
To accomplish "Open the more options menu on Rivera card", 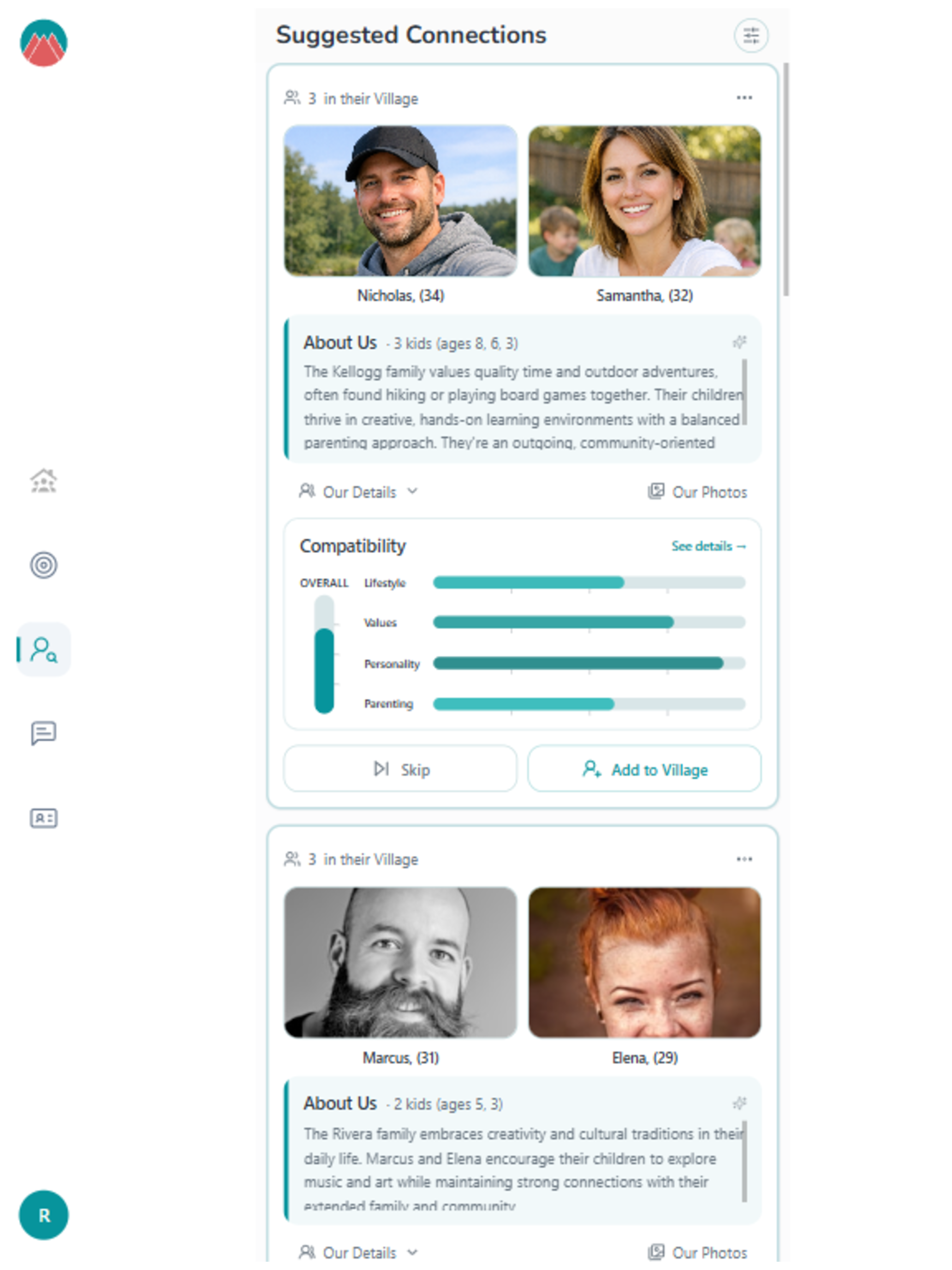I will pos(744,859).
